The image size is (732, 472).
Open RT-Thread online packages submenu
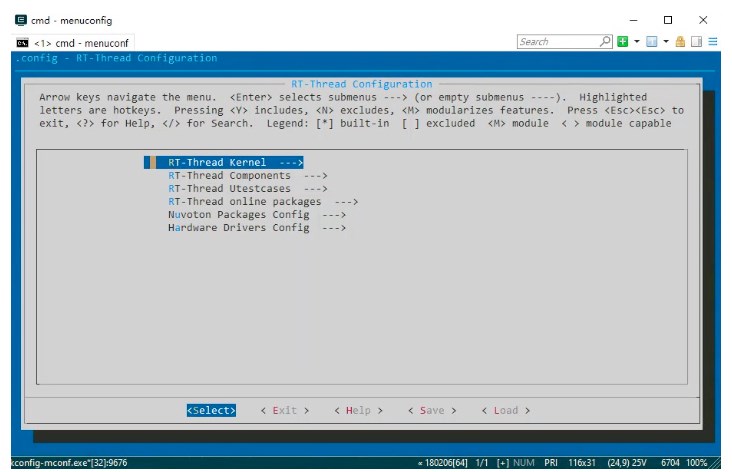click(263, 202)
